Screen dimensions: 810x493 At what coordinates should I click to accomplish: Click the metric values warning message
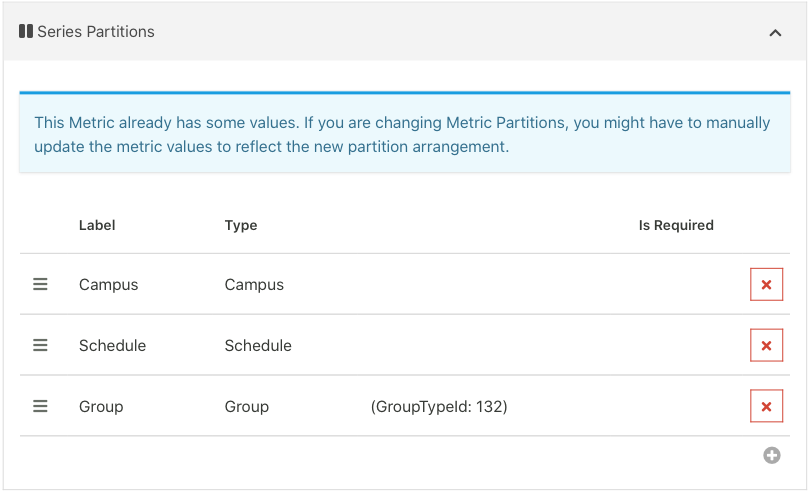[405, 133]
